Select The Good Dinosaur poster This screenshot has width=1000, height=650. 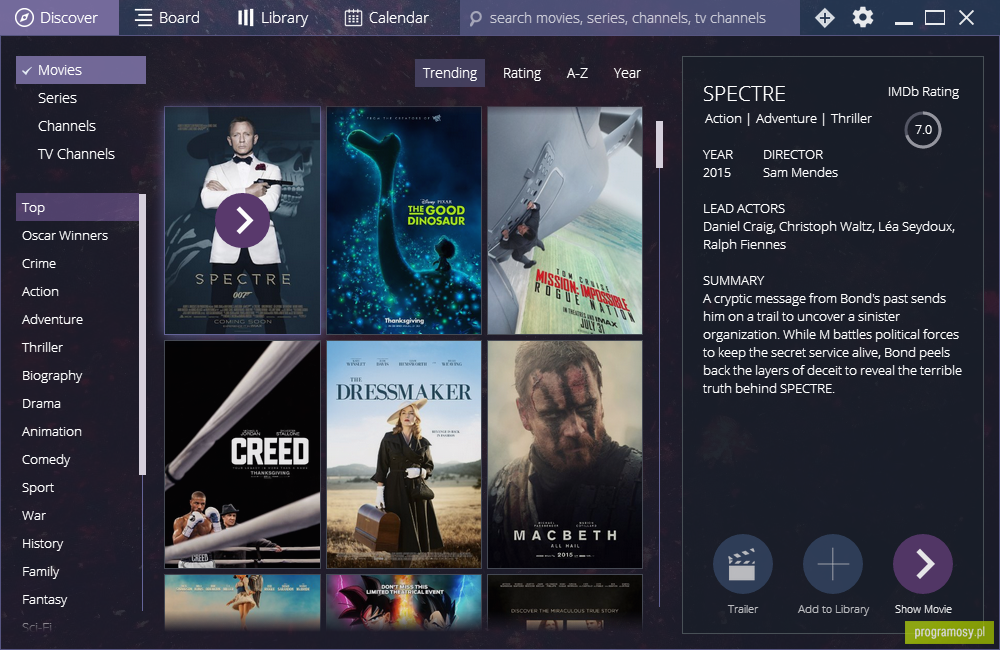pos(404,221)
